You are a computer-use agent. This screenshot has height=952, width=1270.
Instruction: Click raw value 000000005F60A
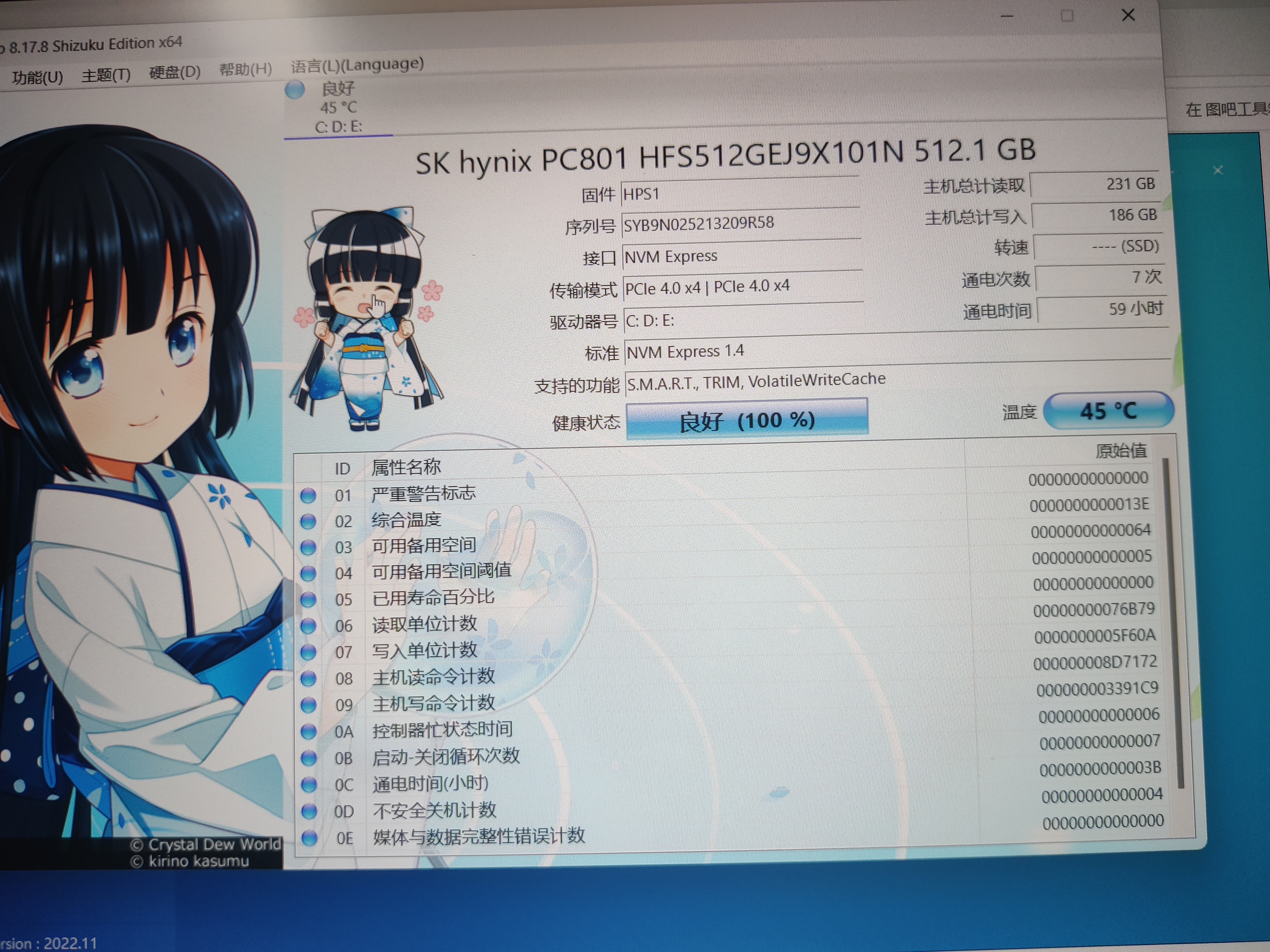1095,636
